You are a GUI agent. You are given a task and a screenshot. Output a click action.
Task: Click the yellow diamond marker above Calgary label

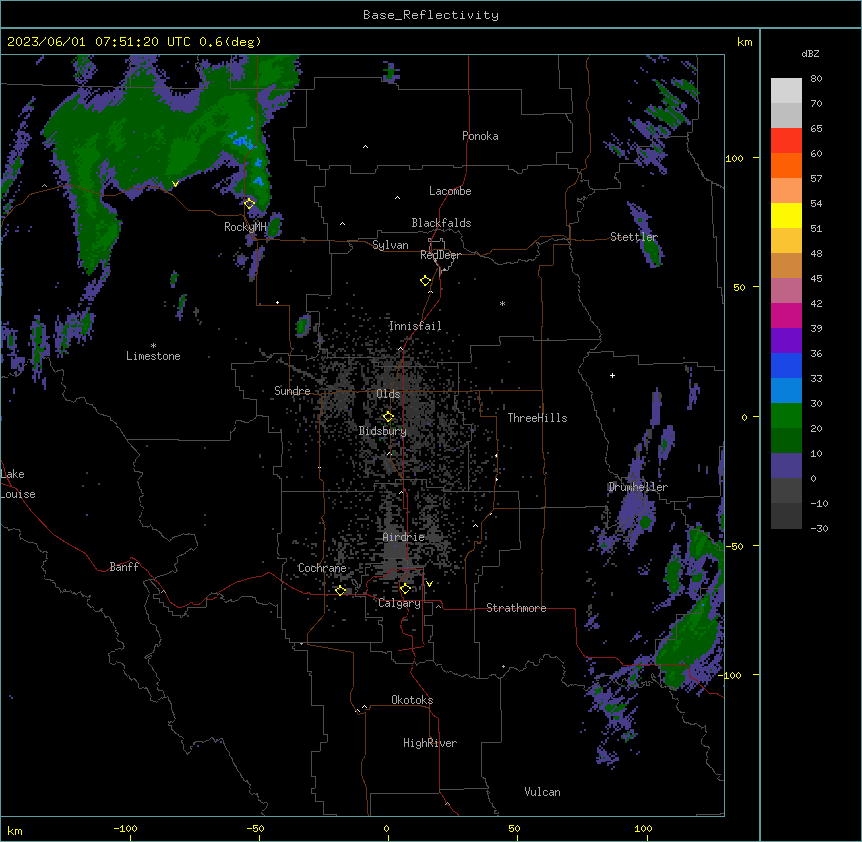(405, 589)
